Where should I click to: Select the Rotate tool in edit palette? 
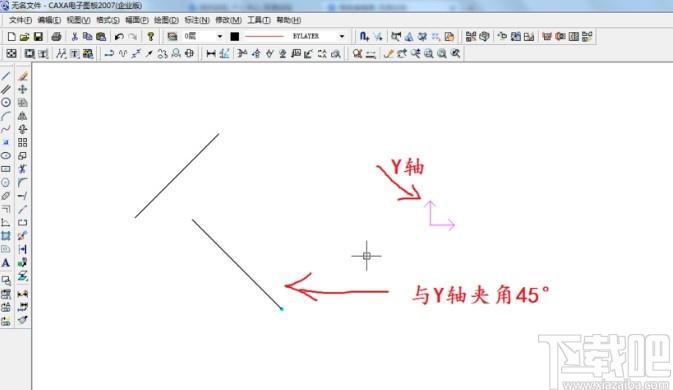(23, 129)
